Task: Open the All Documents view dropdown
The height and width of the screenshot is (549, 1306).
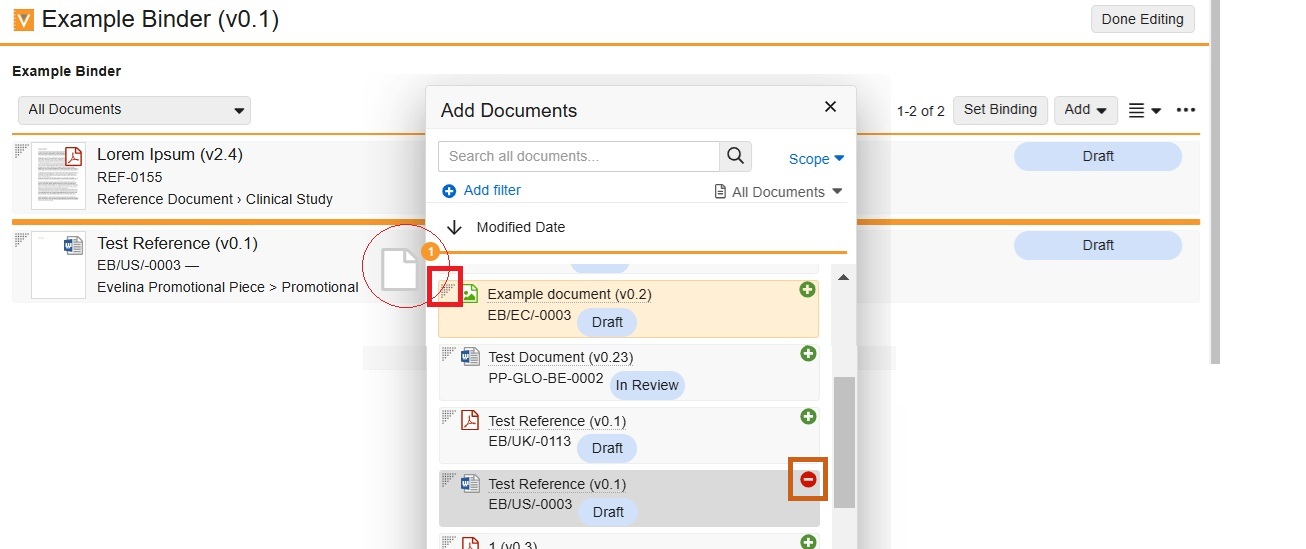Action: point(134,110)
